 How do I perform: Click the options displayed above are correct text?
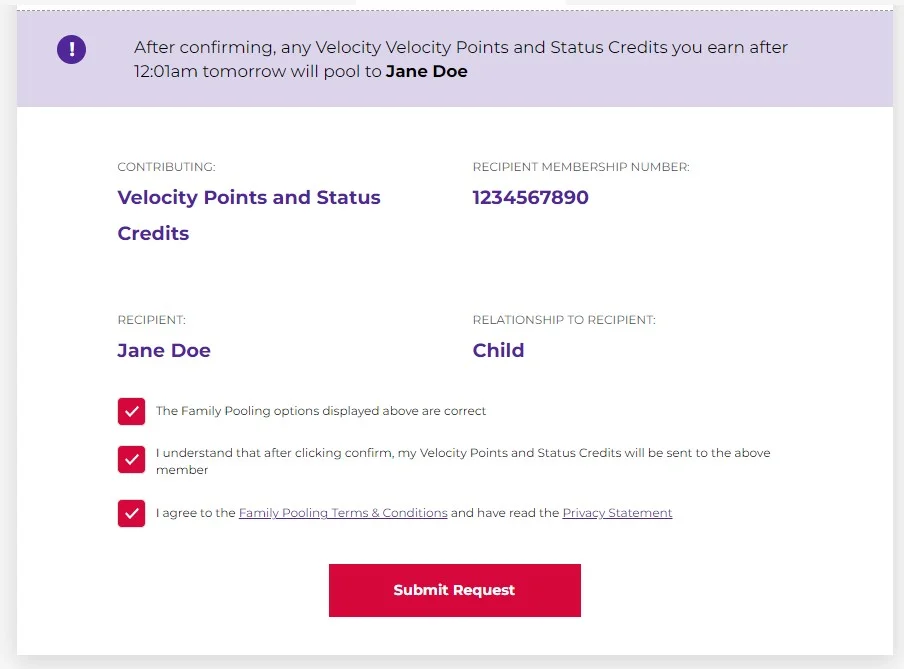click(321, 411)
